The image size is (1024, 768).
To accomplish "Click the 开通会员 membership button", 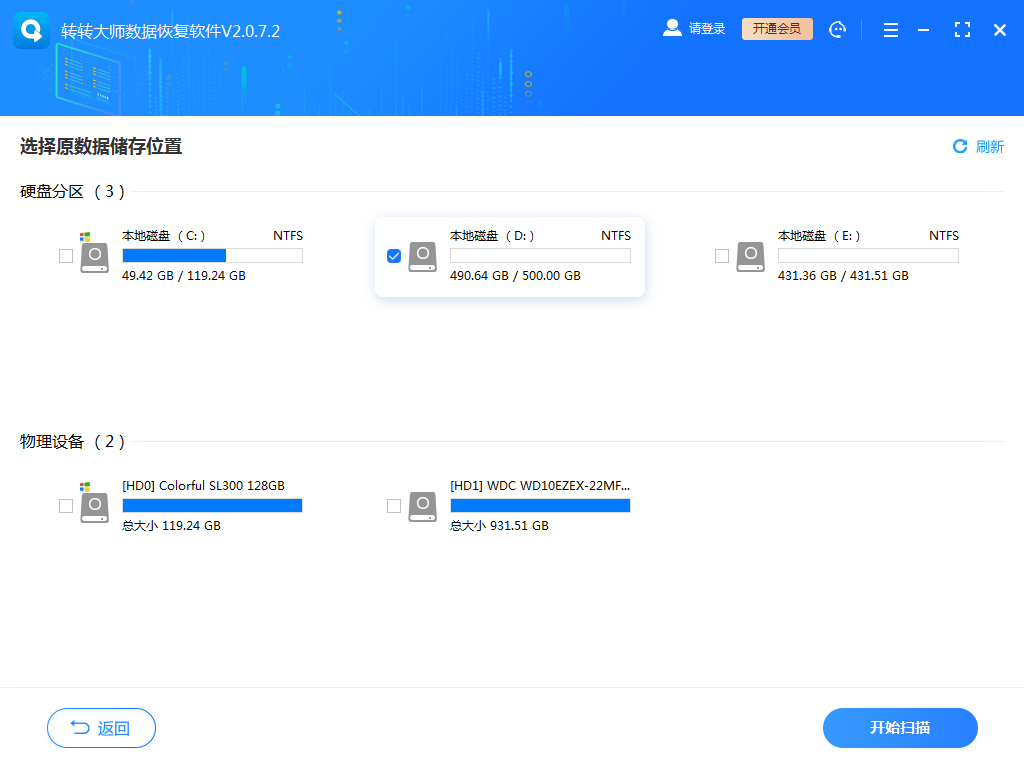I will coord(776,28).
